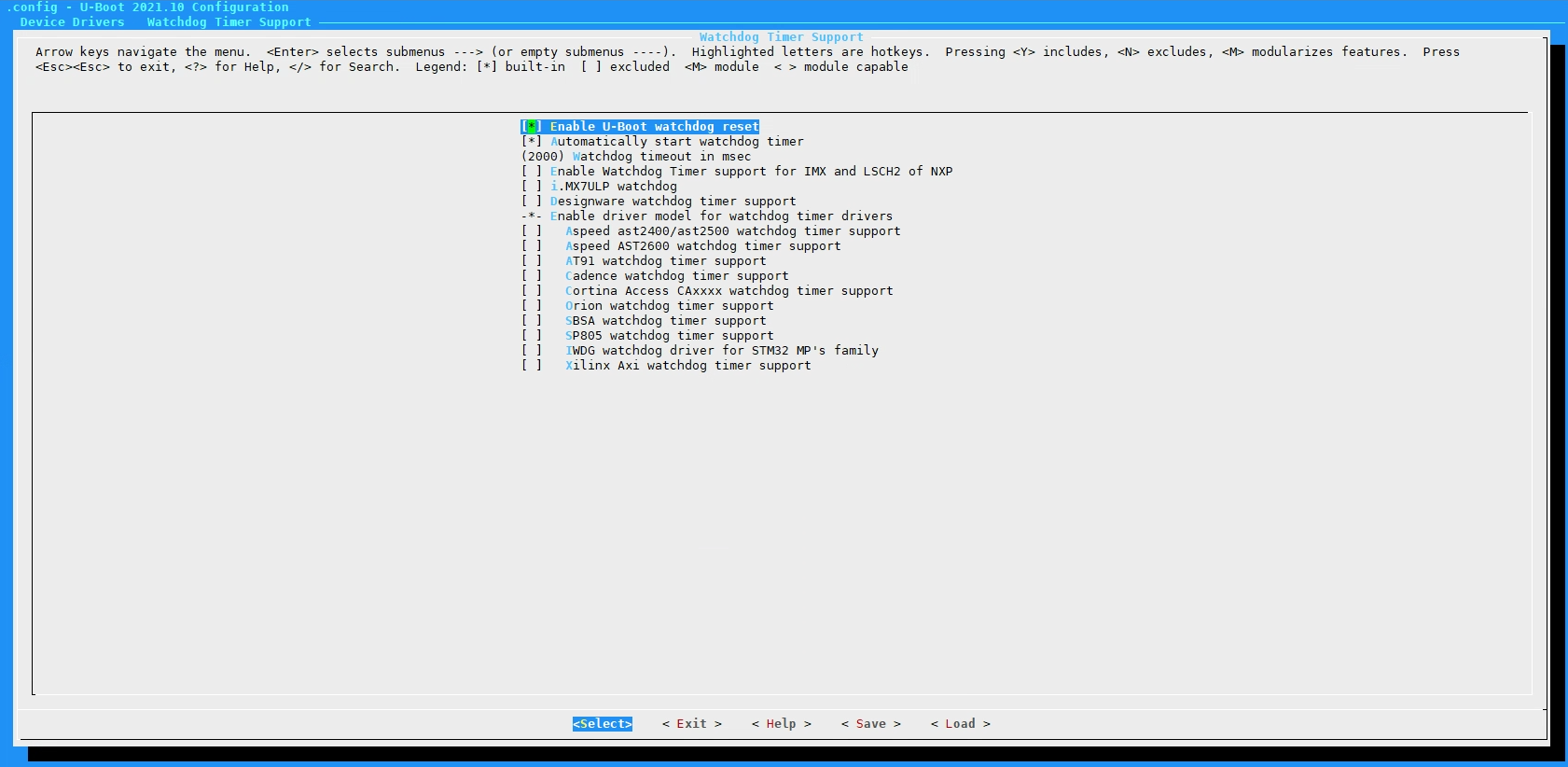Toggle Cortina Access CAxxxx watchdog checkbox
This screenshot has width=1568, height=767.
532,291
